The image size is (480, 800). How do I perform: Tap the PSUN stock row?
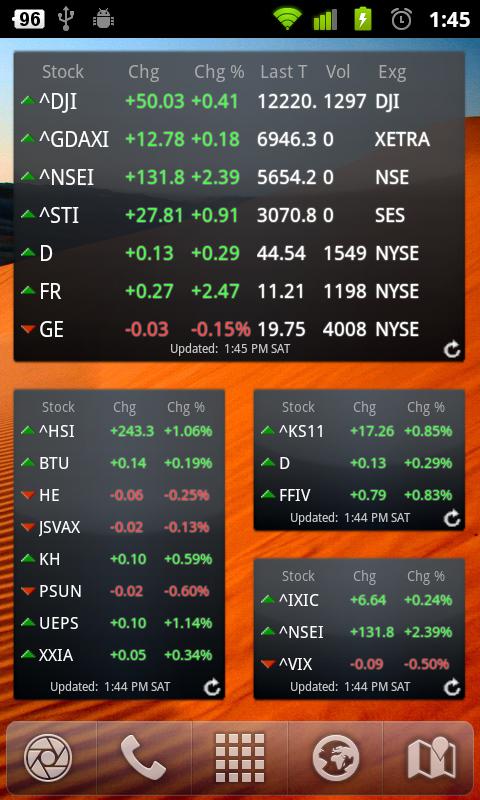[x=119, y=591]
